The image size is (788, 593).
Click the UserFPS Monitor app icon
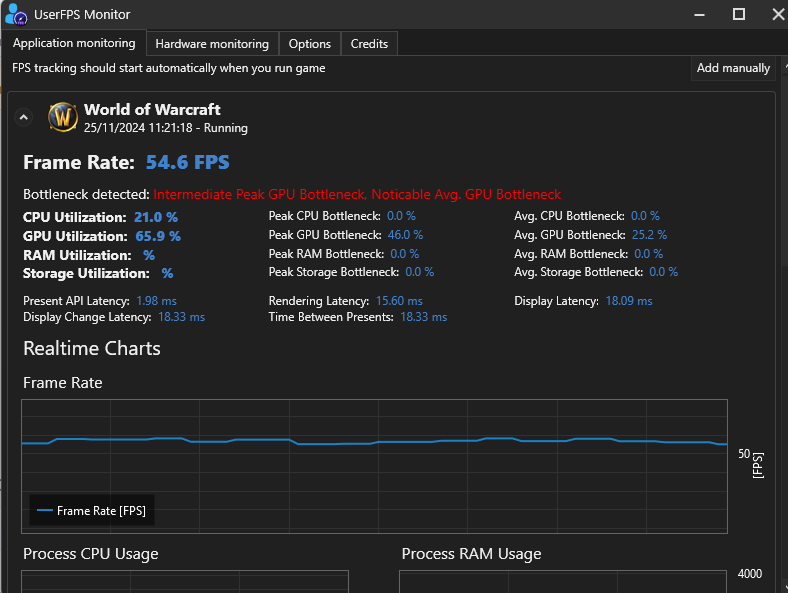pos(16,14)
